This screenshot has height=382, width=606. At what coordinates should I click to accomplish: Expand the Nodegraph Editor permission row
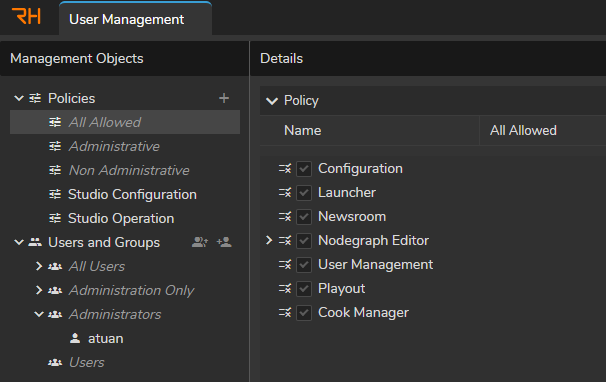(x=269, y=240)
